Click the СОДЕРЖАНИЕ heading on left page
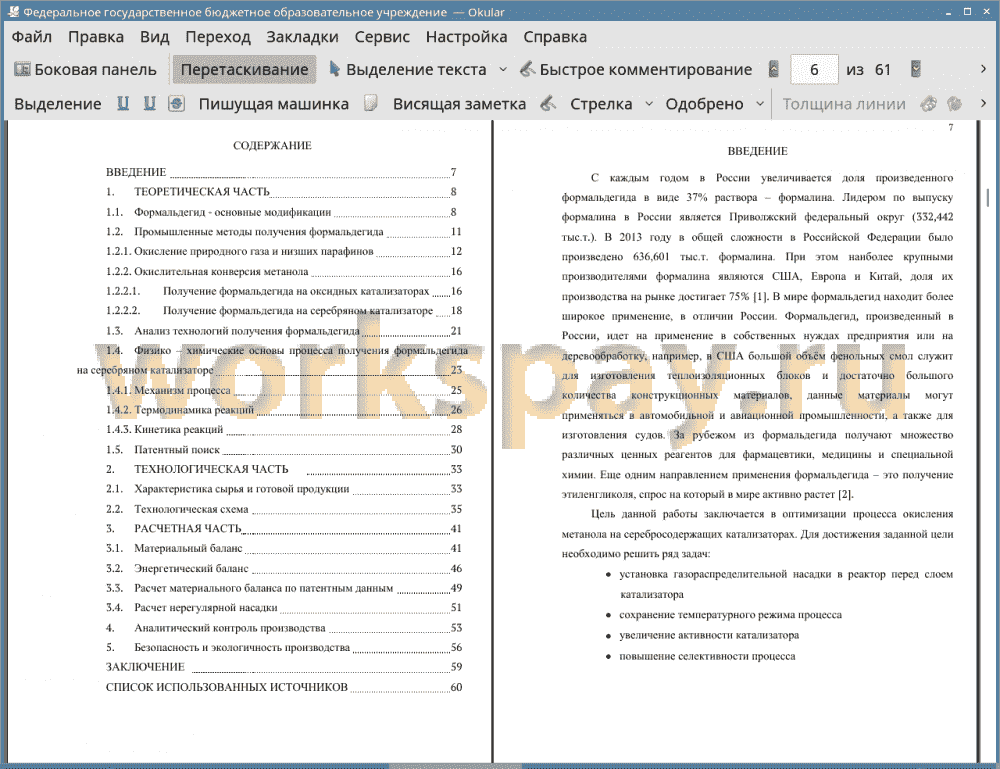 pos(272,146)
